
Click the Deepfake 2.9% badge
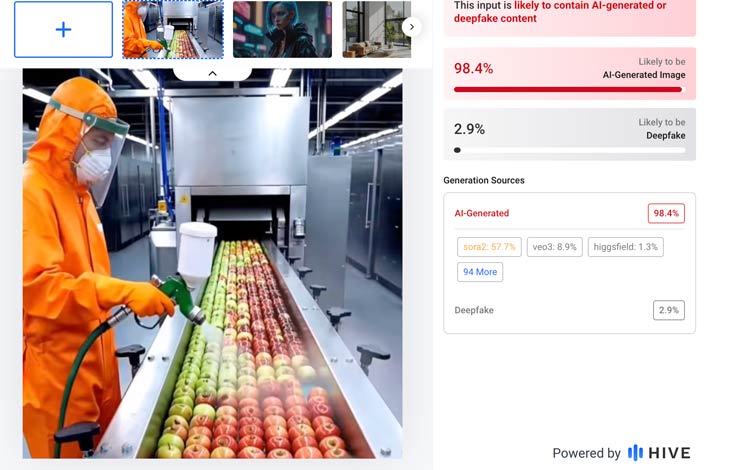[669, 310]
